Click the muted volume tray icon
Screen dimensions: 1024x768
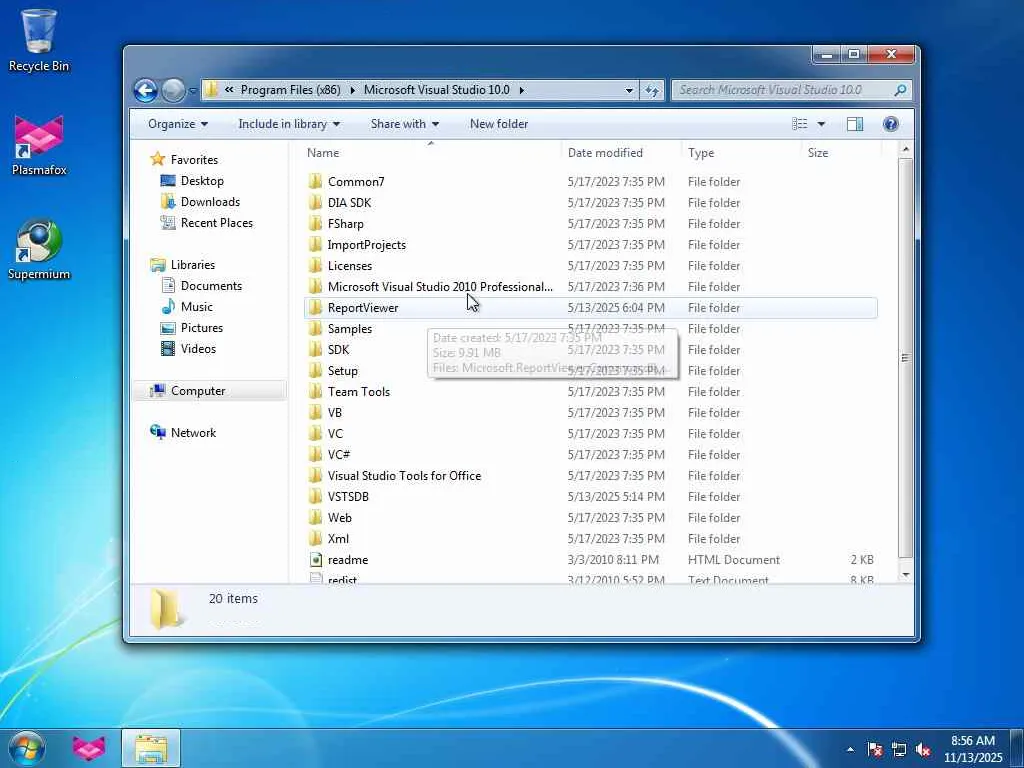pos(923,749)
